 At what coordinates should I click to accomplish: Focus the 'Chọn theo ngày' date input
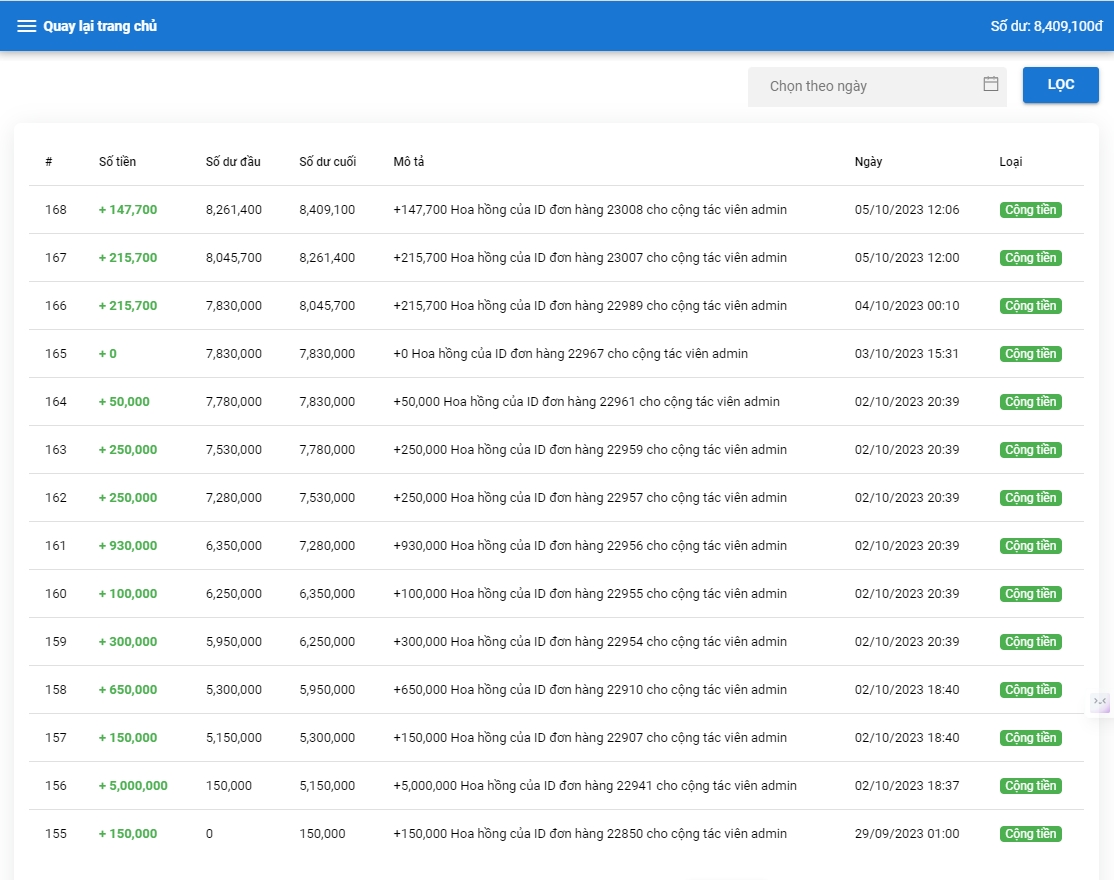pos(865,86)
